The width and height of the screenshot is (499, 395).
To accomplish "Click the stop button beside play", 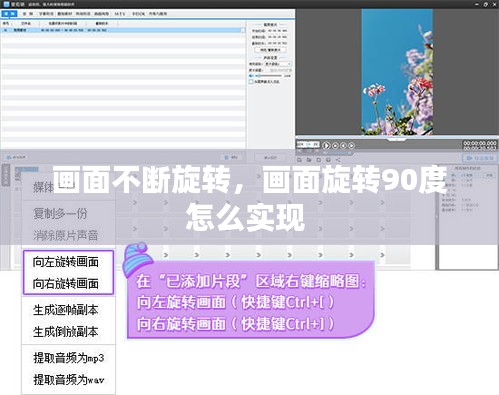I will [336, 146].
